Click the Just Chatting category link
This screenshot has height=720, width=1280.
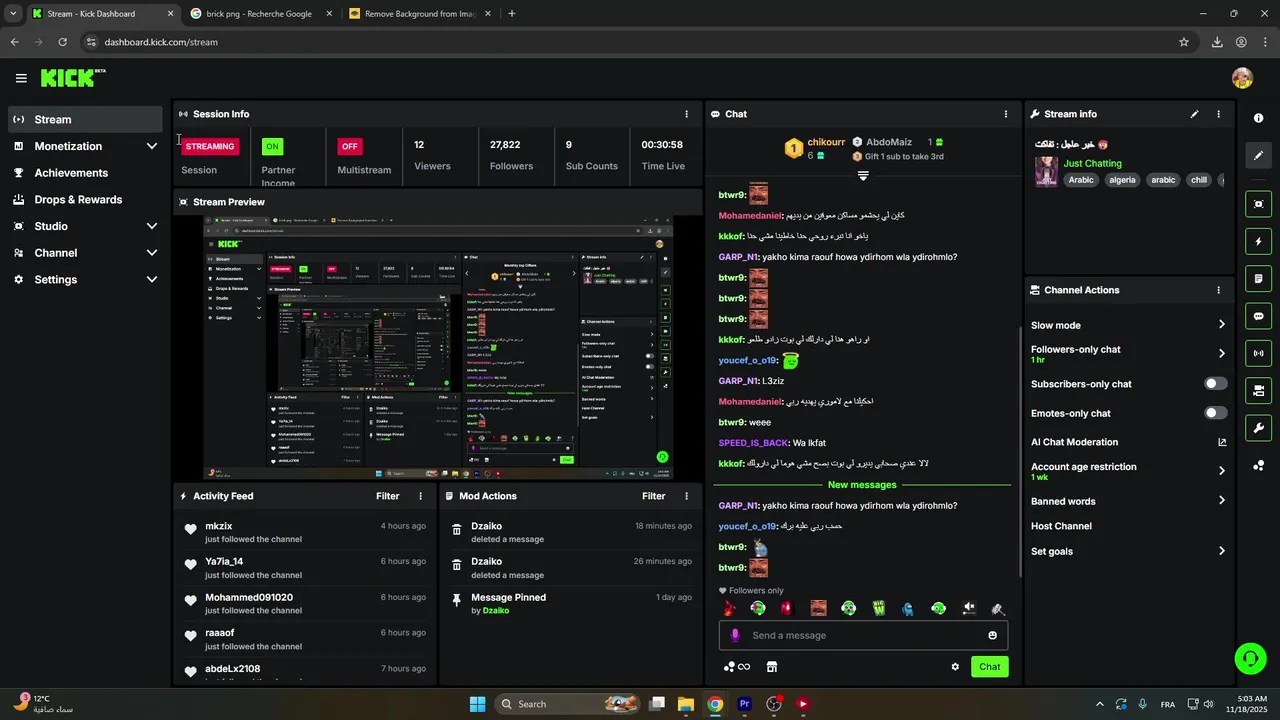click(x=1092, y=163)
